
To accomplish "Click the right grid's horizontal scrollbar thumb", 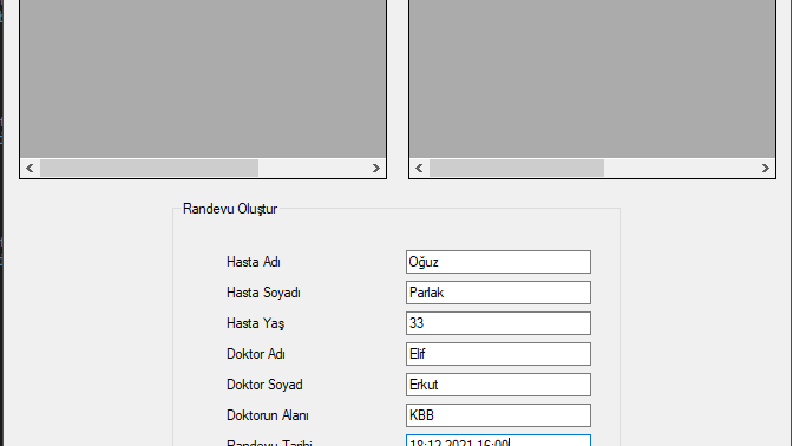I will (x=517, y=168).
